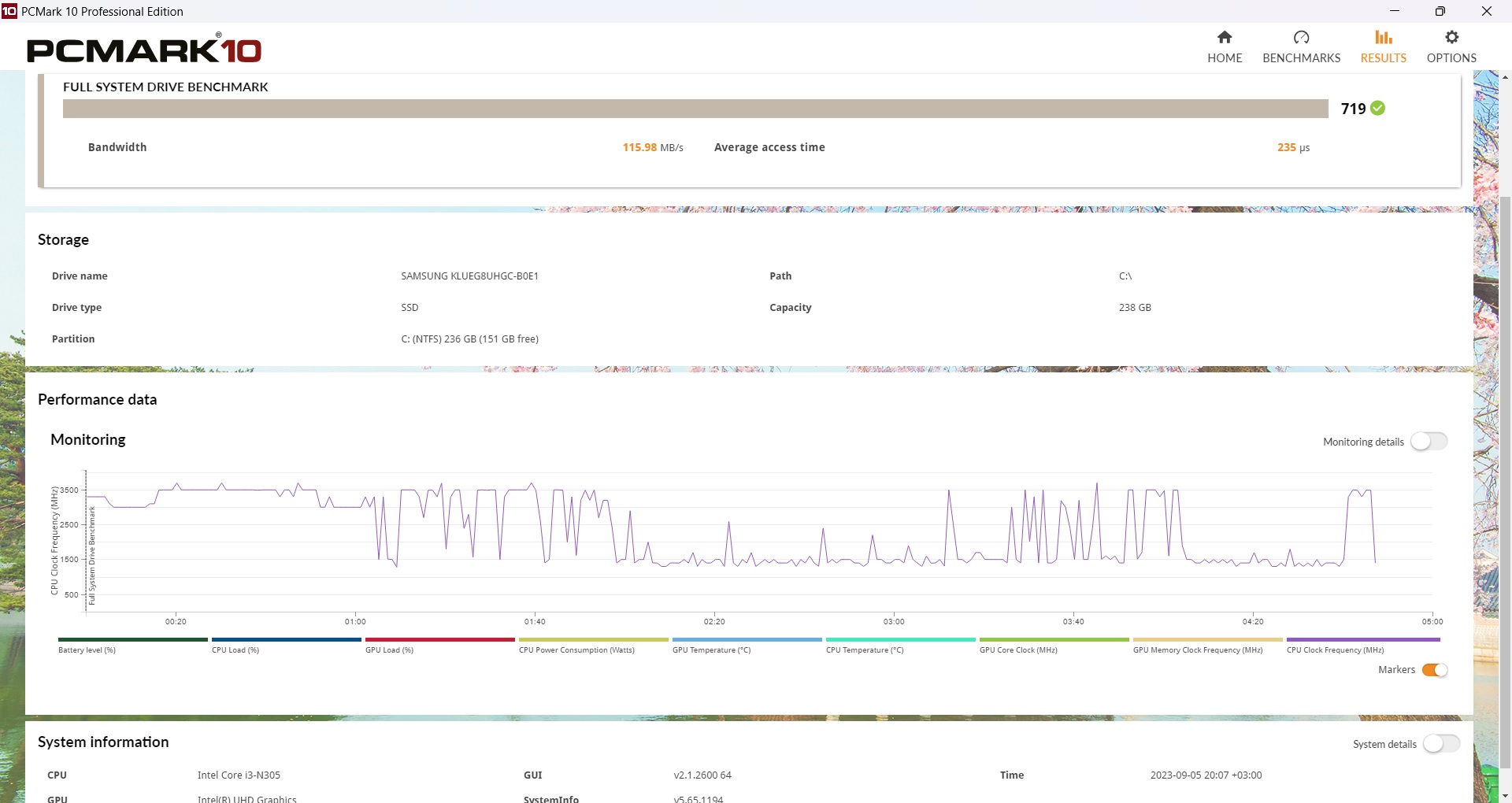
Task: Restore down the application window
Action: coord(1440,11)
